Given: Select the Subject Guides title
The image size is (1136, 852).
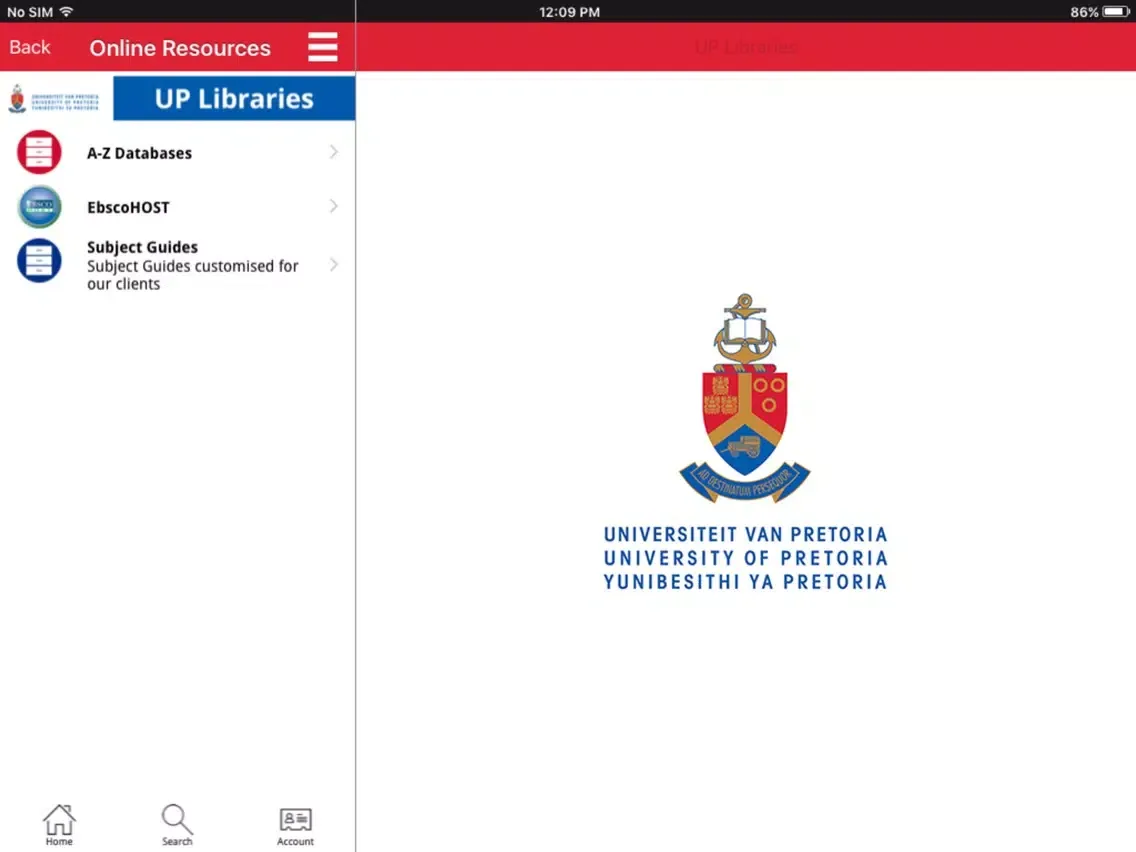Looking at the screenshot, I should [x=142, y=247].
